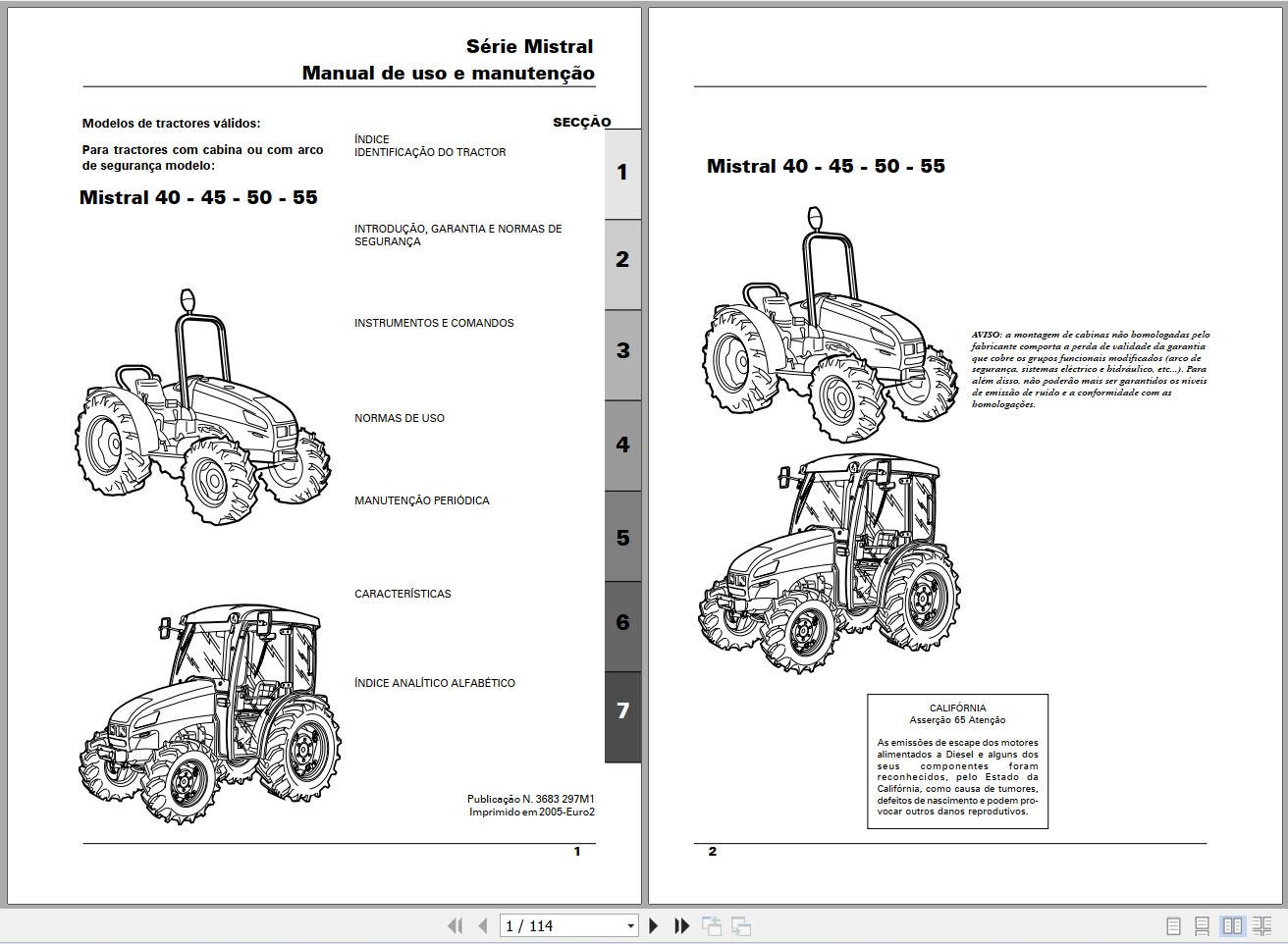Click the 'CALIFÓRNIA' warning box heading
The image size is (1288, 944).
click(x=958, y=708)
